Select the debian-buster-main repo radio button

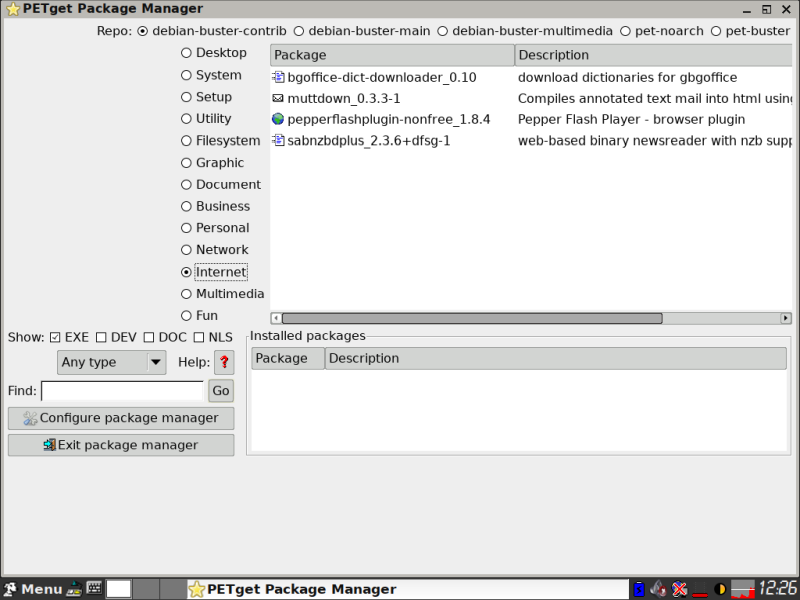299,31
